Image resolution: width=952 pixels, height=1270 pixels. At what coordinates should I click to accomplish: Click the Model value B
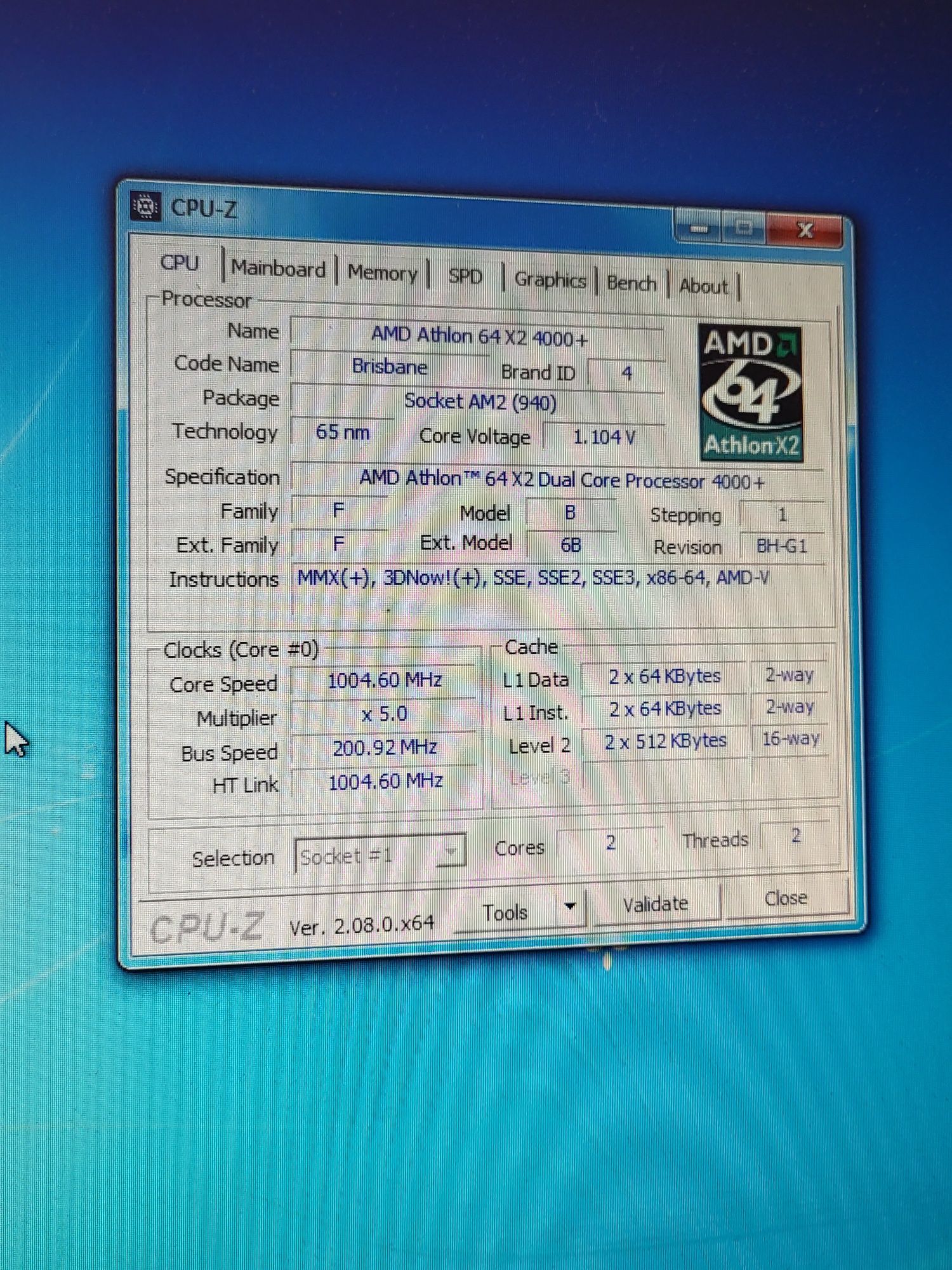coord(570,513)
